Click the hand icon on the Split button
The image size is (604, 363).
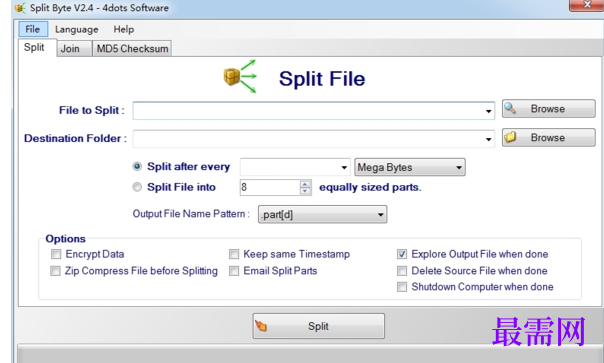coord(261,326)
